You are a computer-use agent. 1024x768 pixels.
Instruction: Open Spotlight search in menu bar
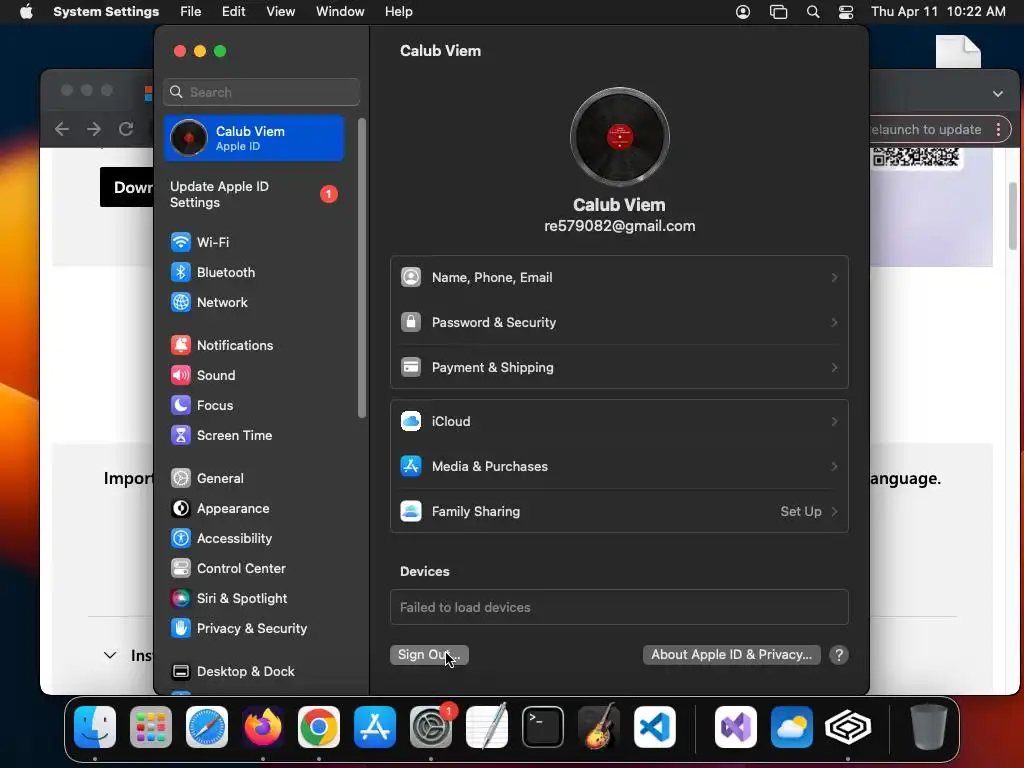813,12
